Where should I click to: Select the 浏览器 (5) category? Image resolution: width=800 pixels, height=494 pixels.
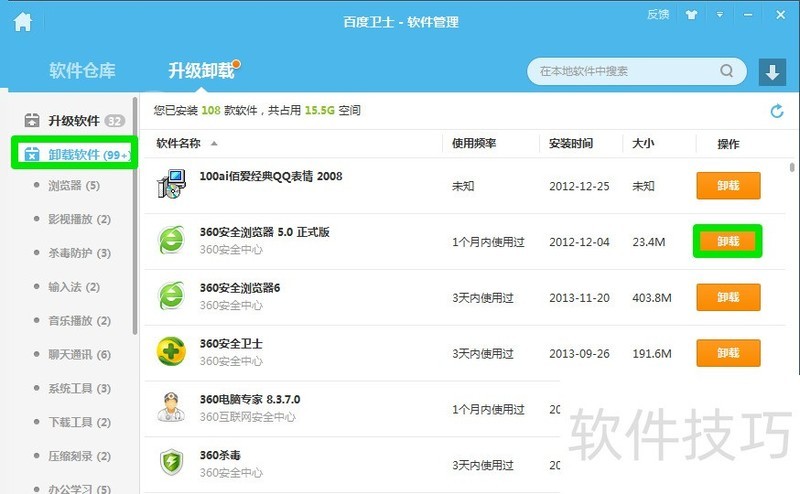(74, 185)
